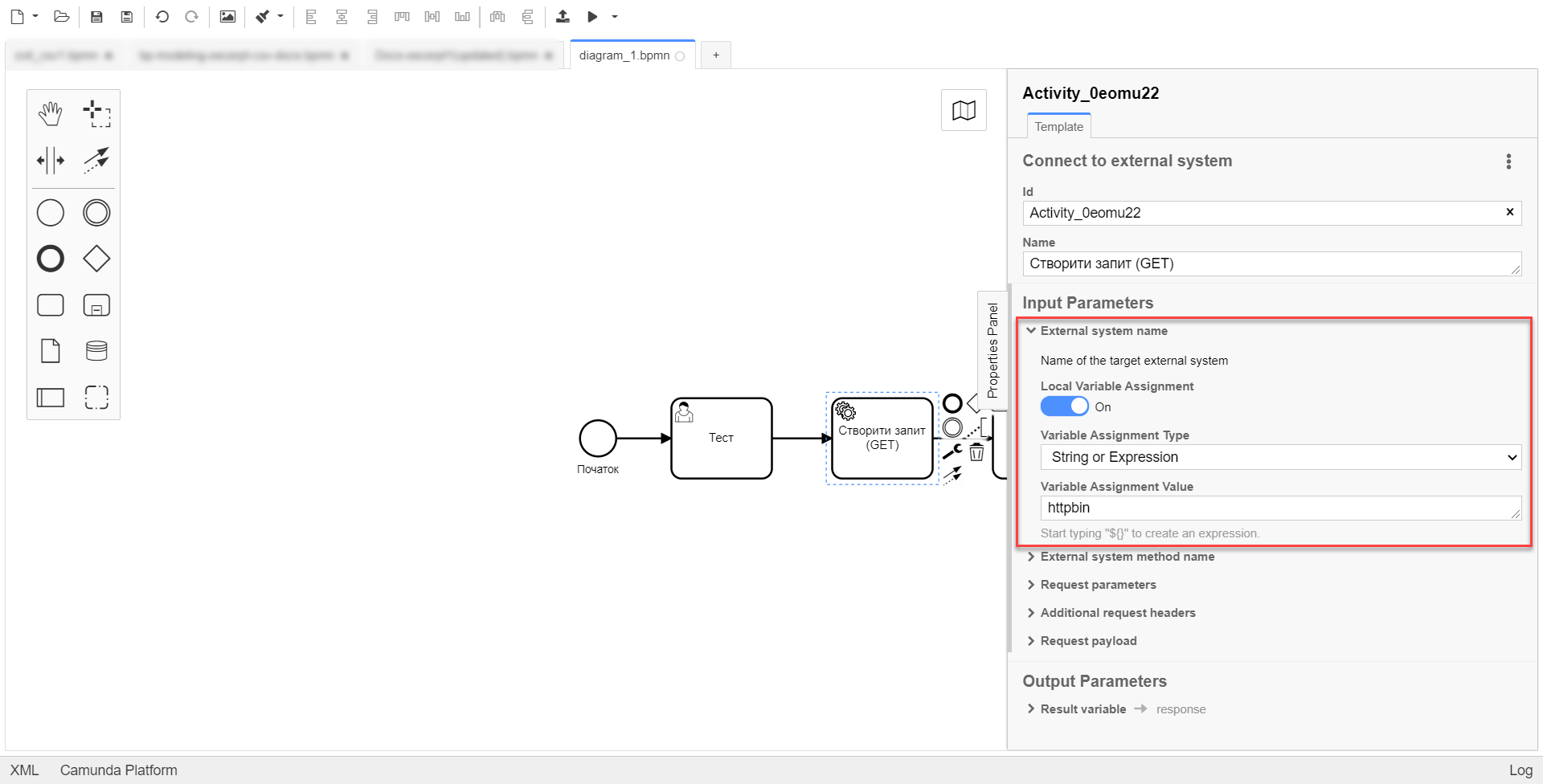Append intermediate event via context pad
The image size is (1543, 784).
tap(952, 427)
